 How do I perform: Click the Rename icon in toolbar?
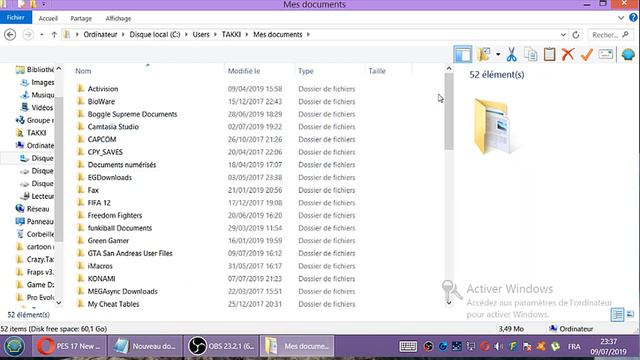tap(606, 54)
